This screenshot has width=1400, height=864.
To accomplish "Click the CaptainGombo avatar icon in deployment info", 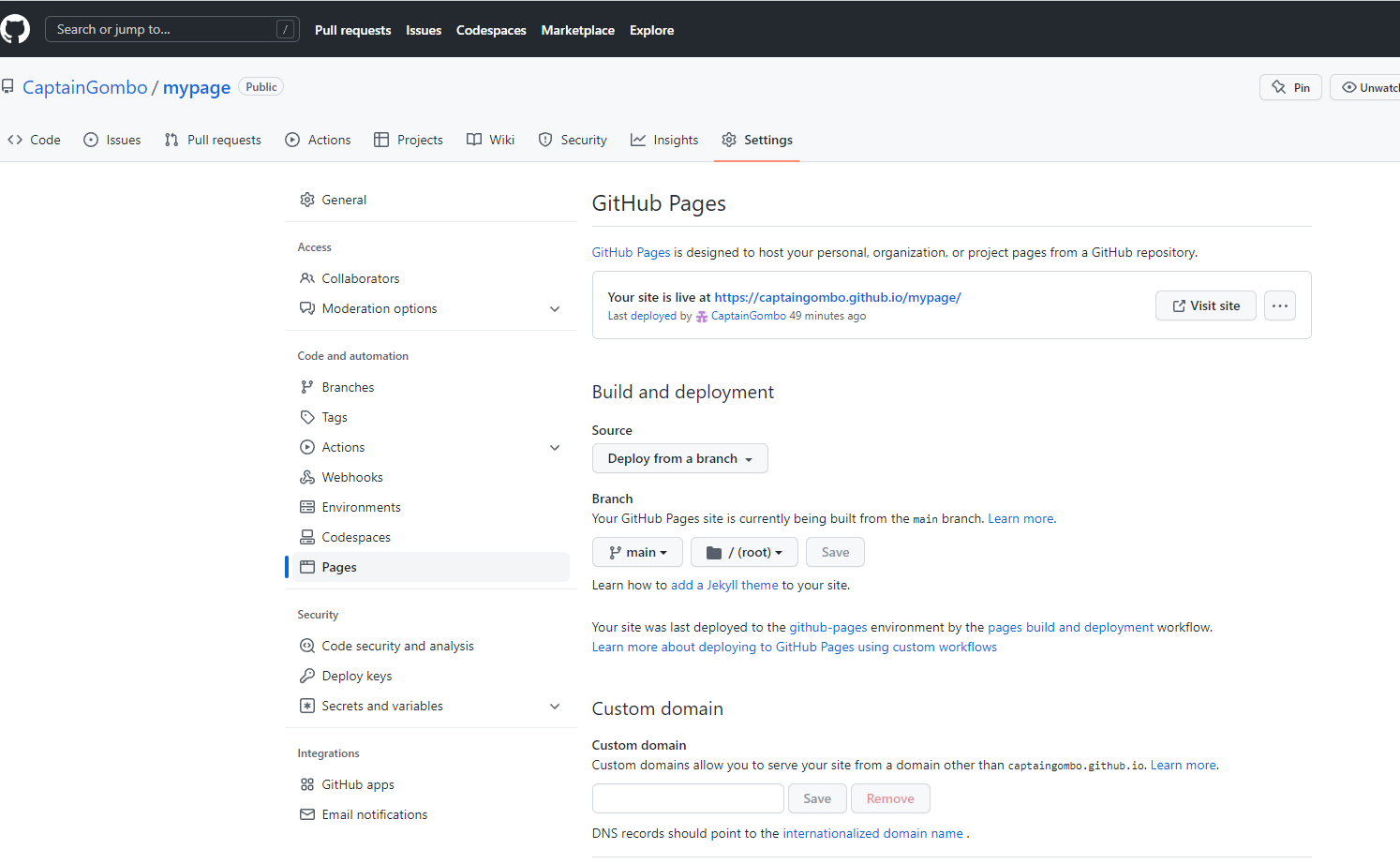I will click(x=702, y=317).
